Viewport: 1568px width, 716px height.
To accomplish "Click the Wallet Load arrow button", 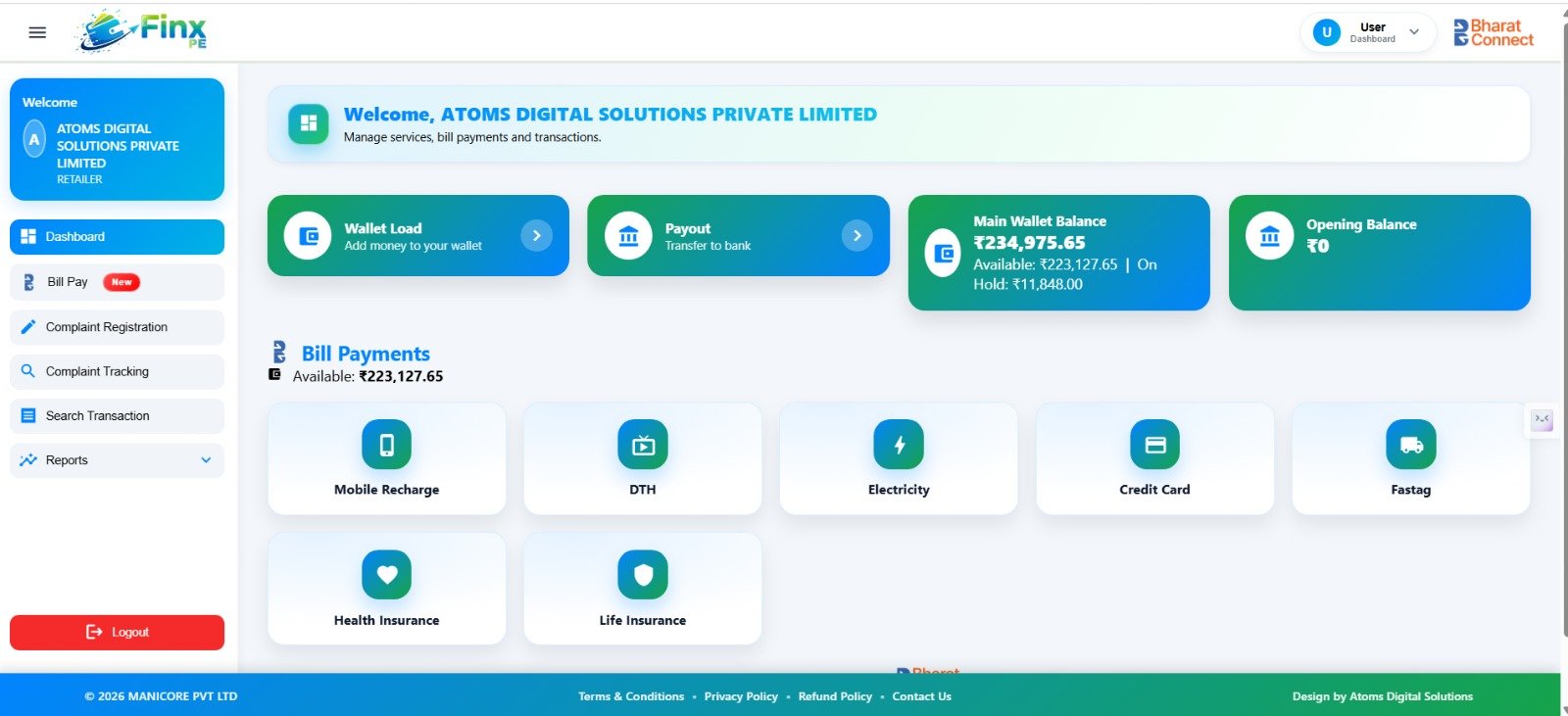I will point(536,235).
